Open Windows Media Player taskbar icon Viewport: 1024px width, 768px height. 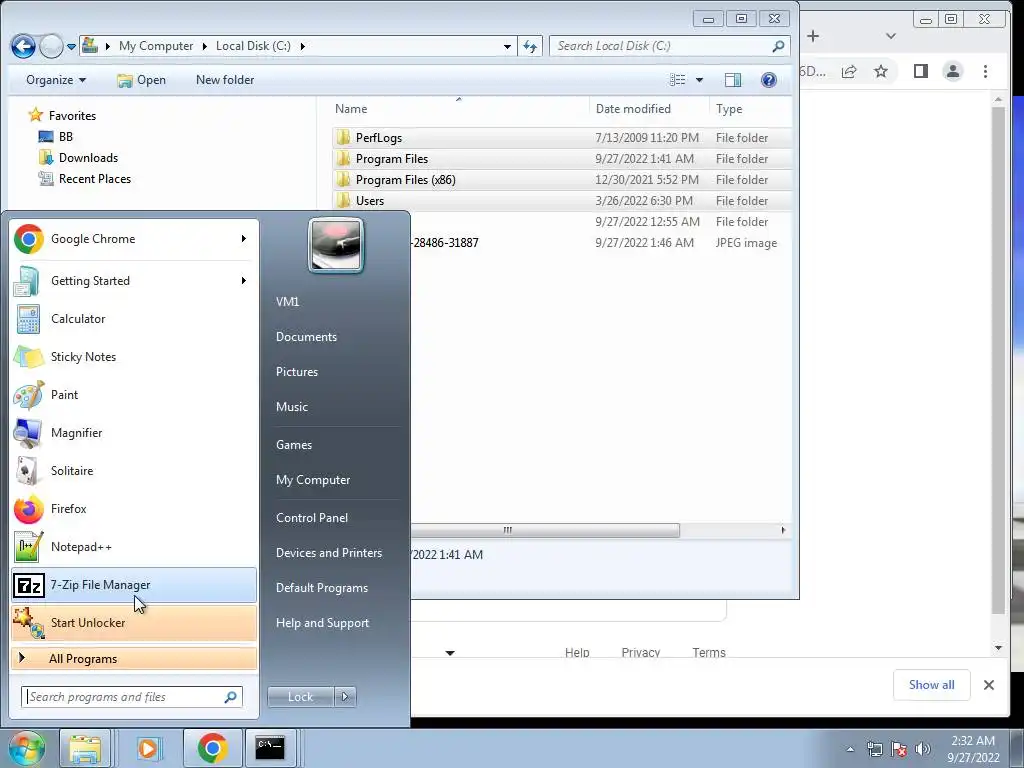tap(148, 748)
